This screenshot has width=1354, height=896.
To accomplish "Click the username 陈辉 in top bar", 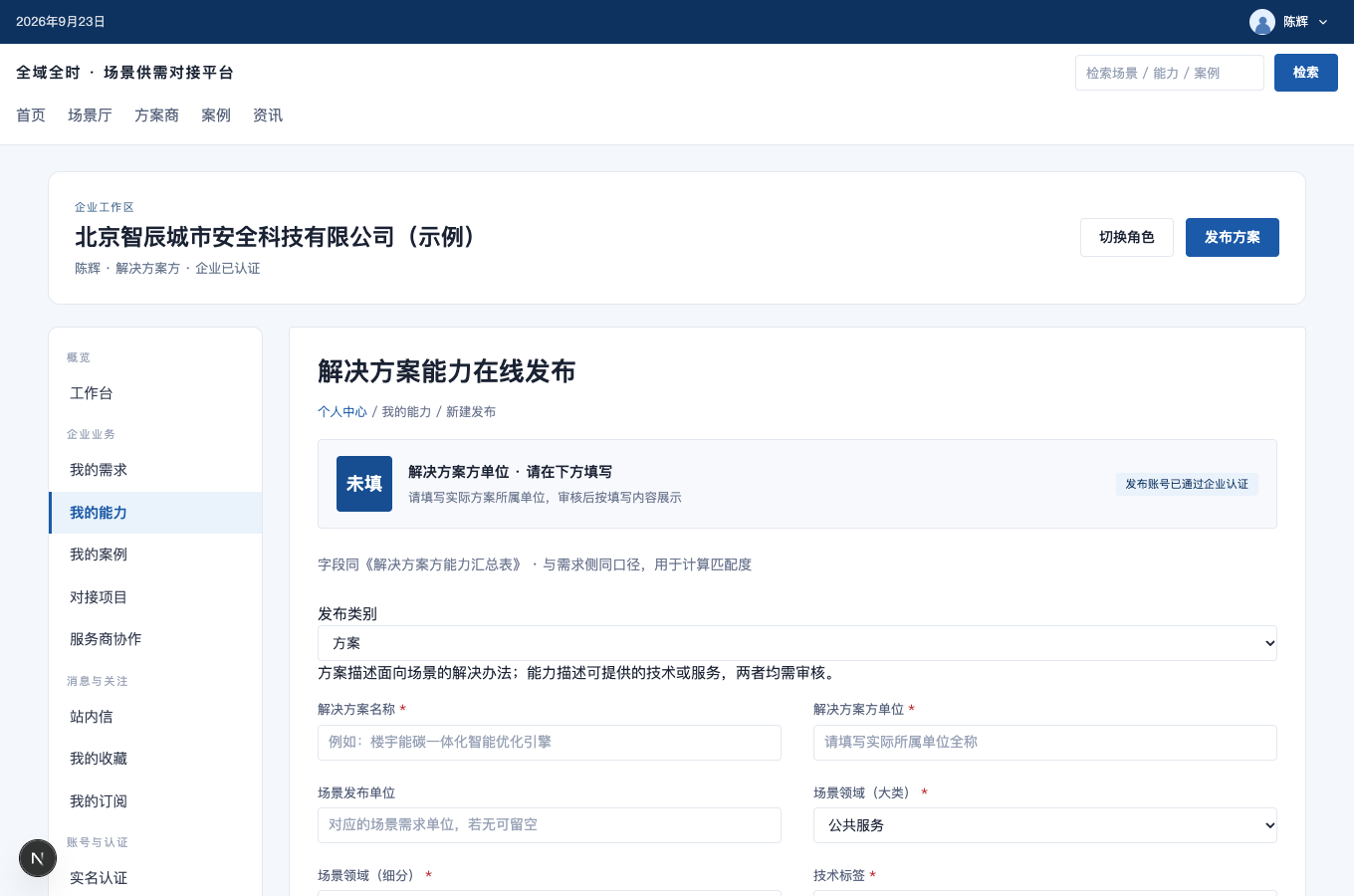I will pos(1295,22).
